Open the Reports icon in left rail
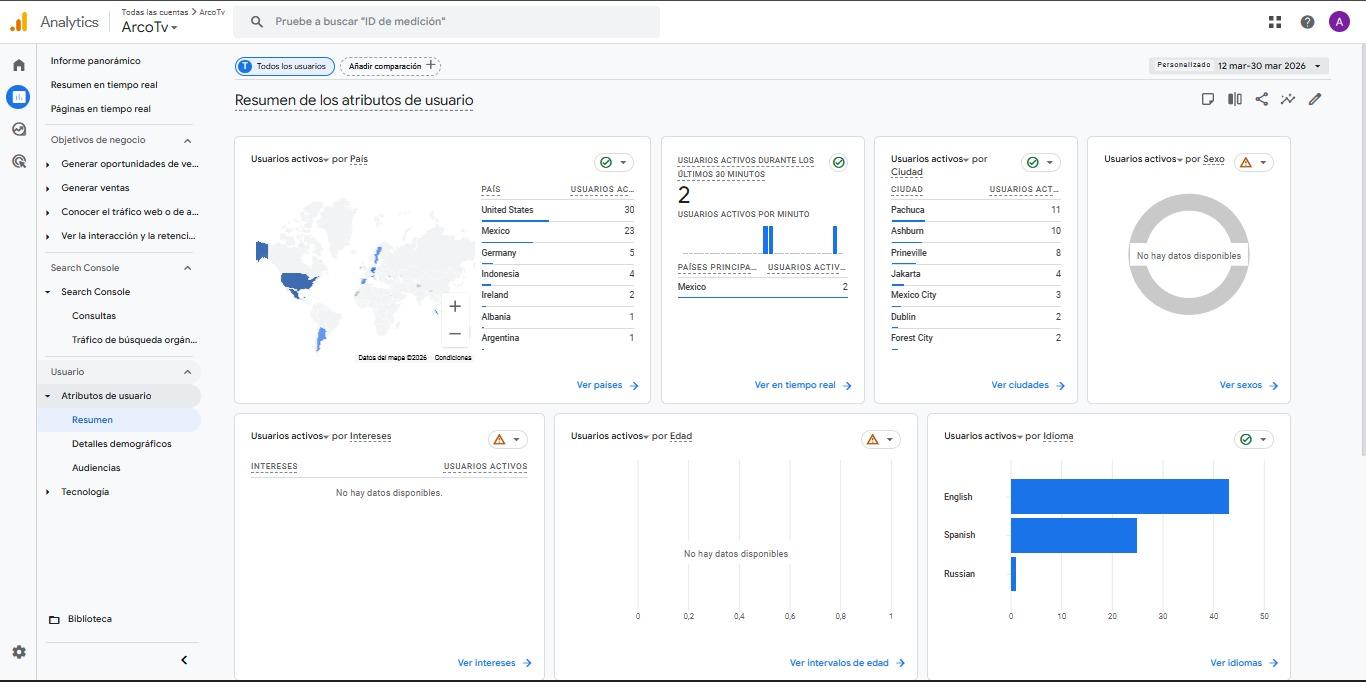This screenshot has height=682, width=1366. pos(18,97)
